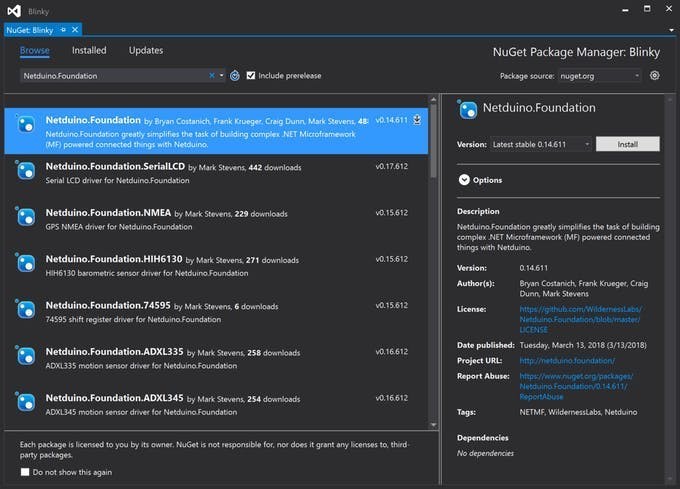The image size is (680, 489).
Task: Pin the NuGet: Blinky document tab
Action: [63, 30]
